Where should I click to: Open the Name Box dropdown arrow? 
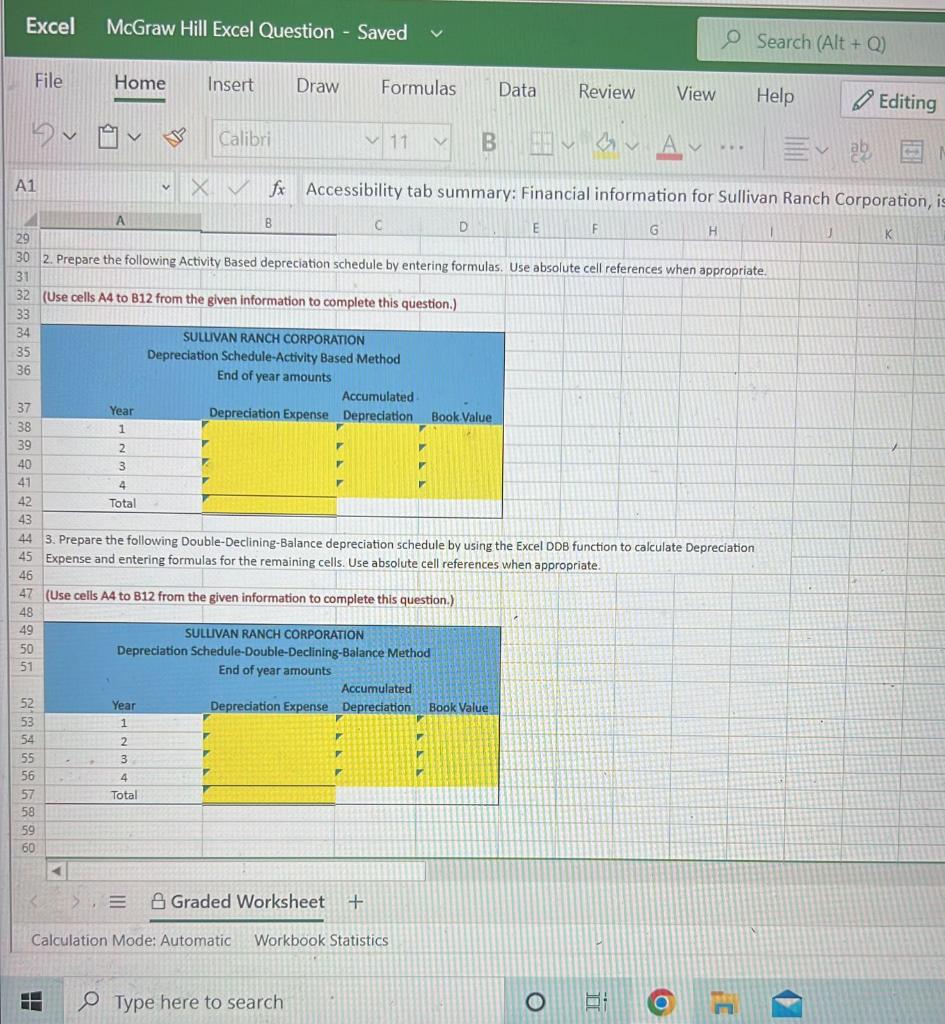click(x=166, y=187)
